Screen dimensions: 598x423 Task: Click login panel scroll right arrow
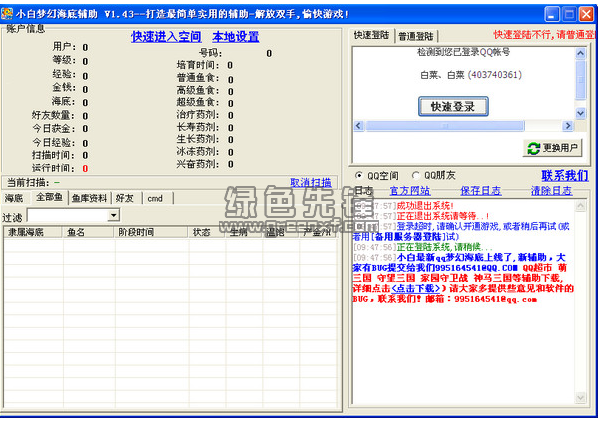tap(568, 125)
